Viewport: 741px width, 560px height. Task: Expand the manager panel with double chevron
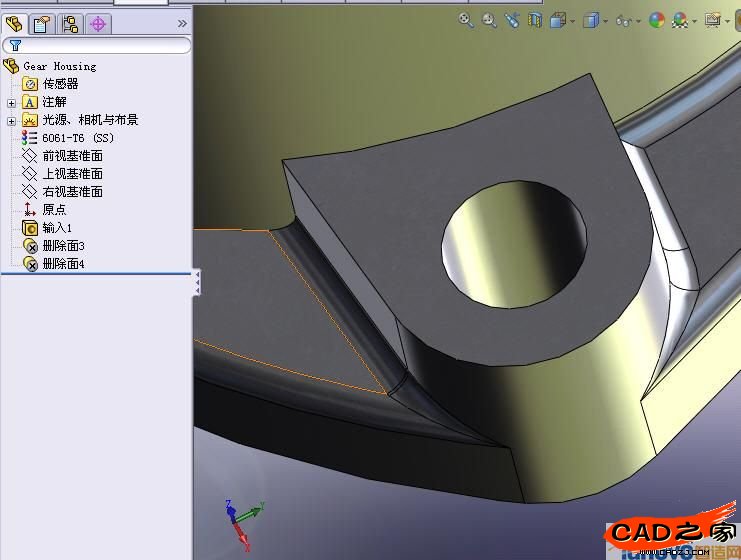pos(182,23)
